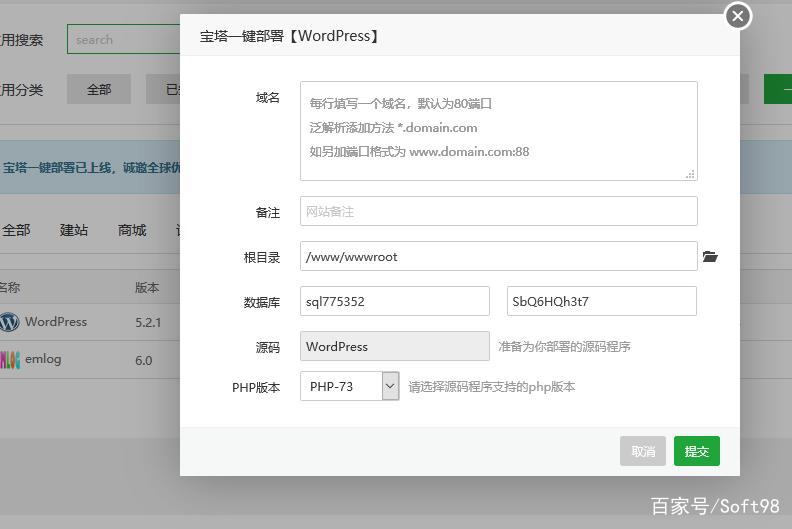Click the PHP version hint text
The height and width of the screenshot is (529, 792).
coord(491,387)
